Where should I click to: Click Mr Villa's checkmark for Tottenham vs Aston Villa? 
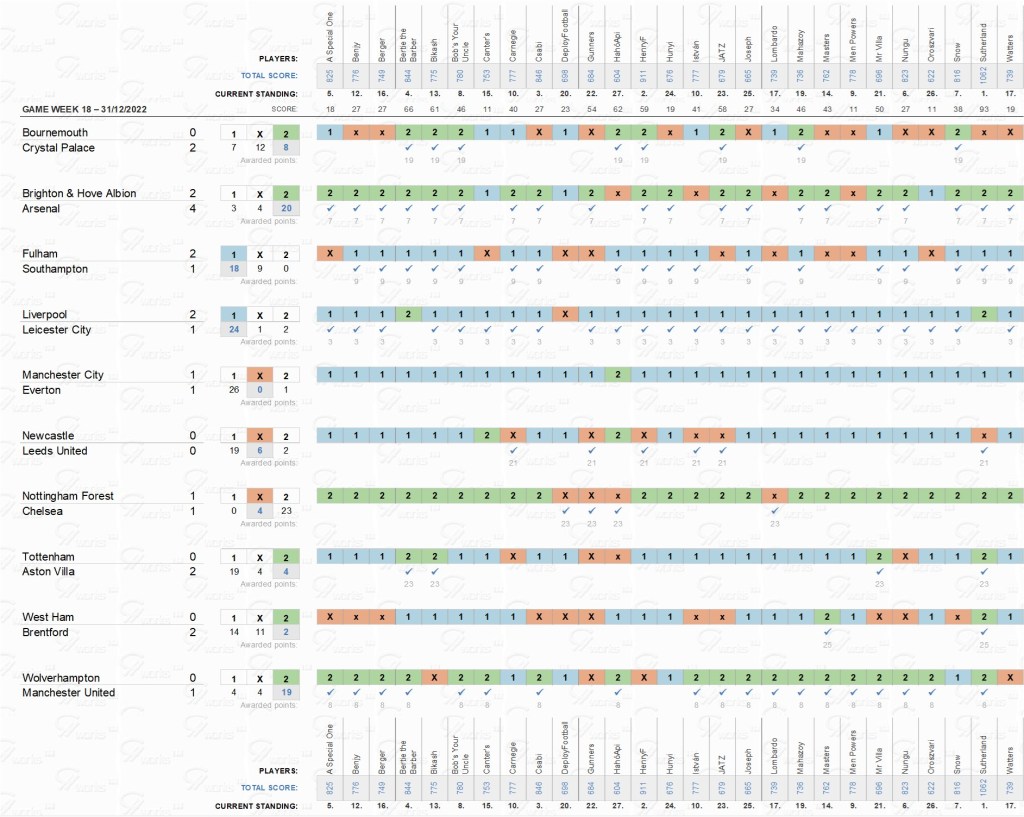[x=879, y=571]
